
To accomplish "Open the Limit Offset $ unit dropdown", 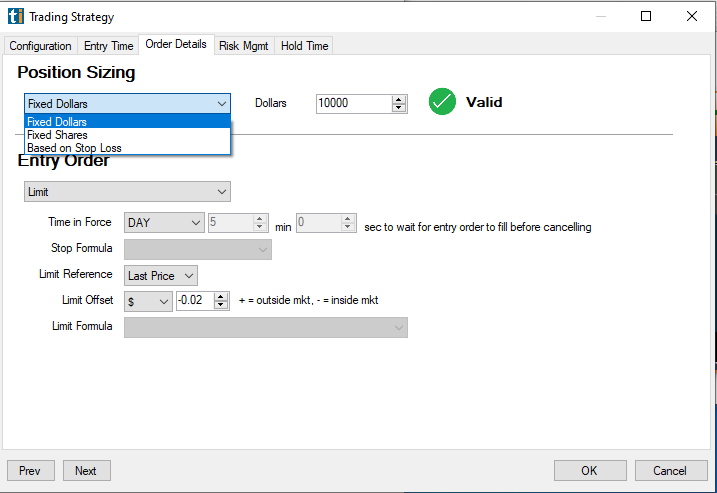I will pos(148,301).
